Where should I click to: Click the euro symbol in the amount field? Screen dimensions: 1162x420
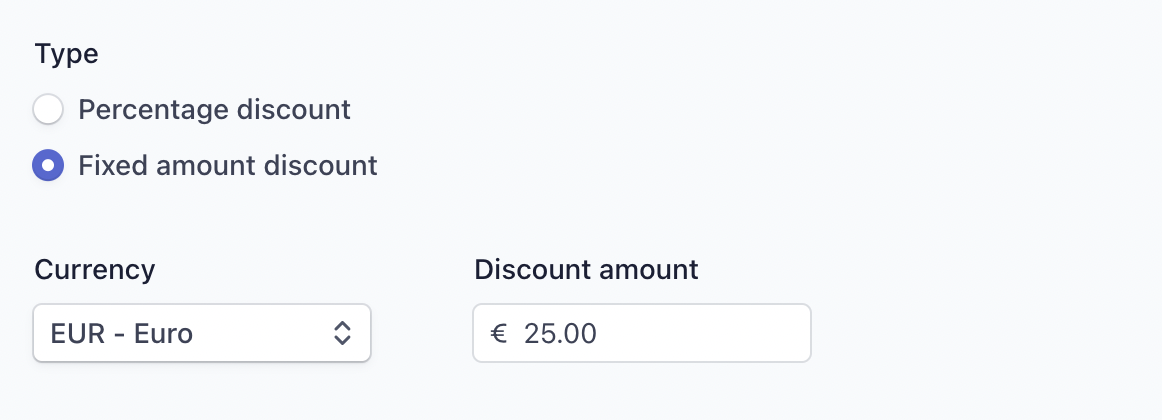click(x=498, y=334)
